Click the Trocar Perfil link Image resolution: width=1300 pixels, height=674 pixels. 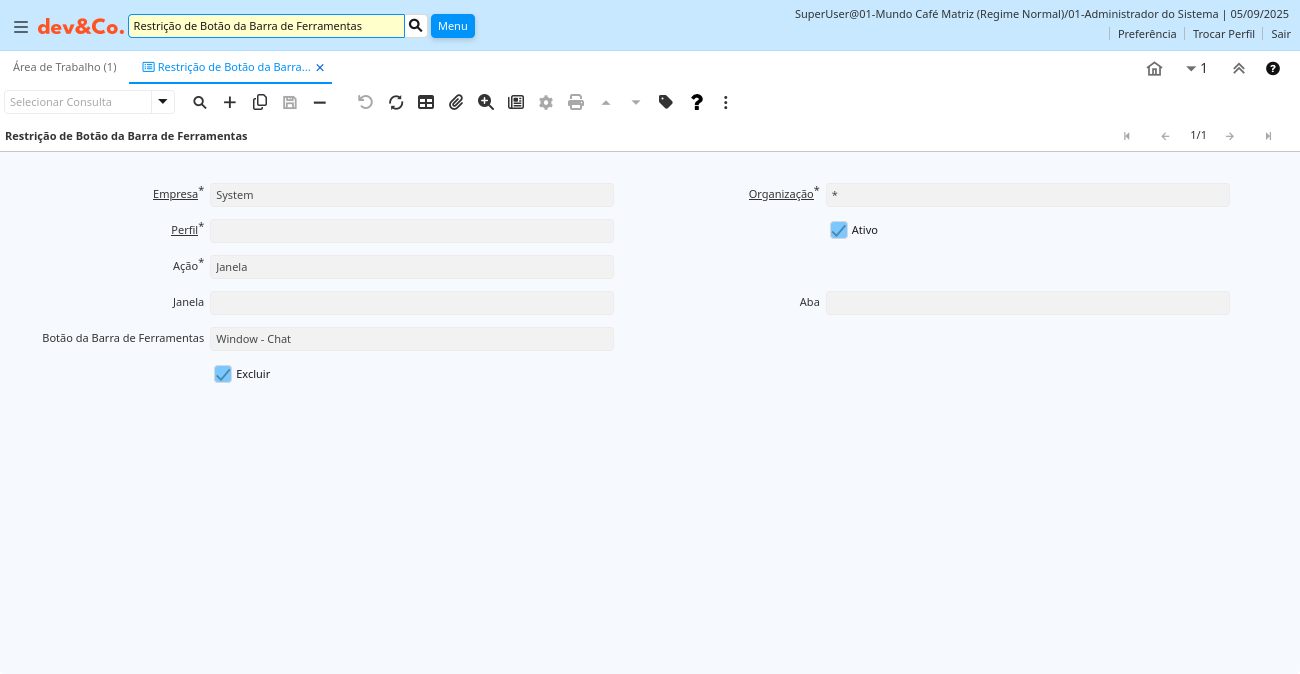coord(1223,34)
